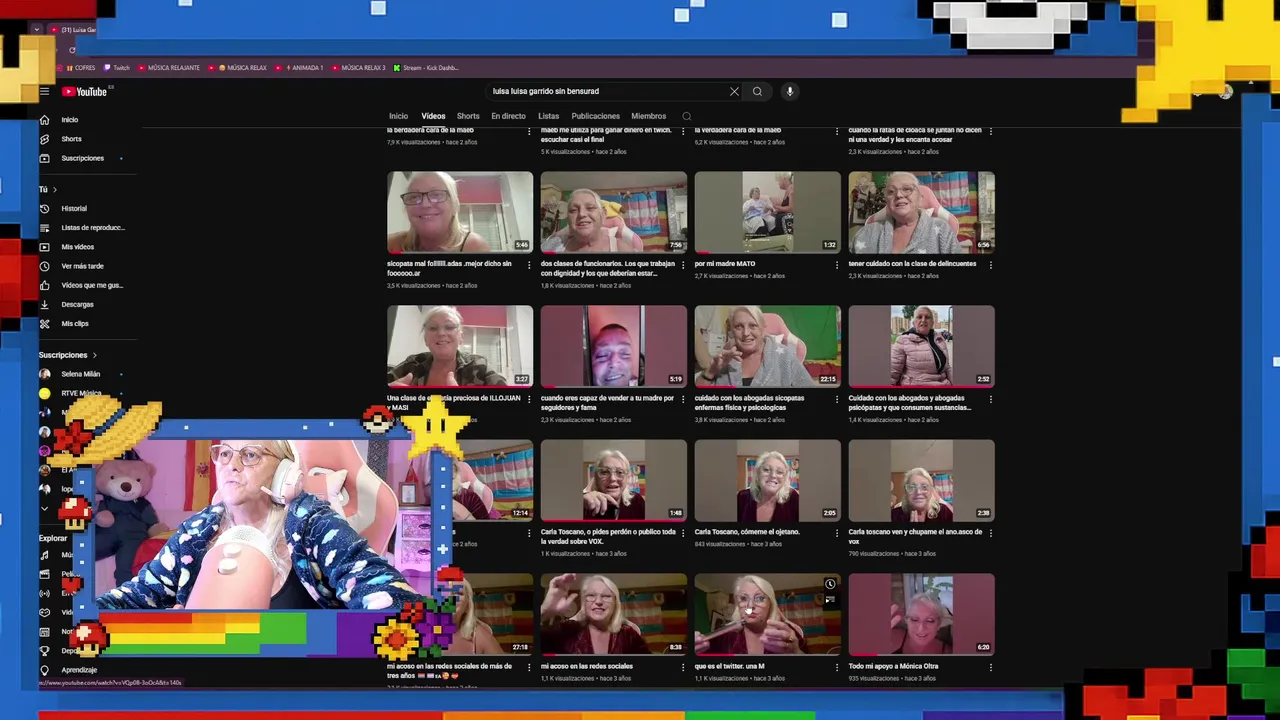Open Descargas from the sidebar
Image resolution: width=1280 pixels, height=720 pixels.
tap(77, 304)
